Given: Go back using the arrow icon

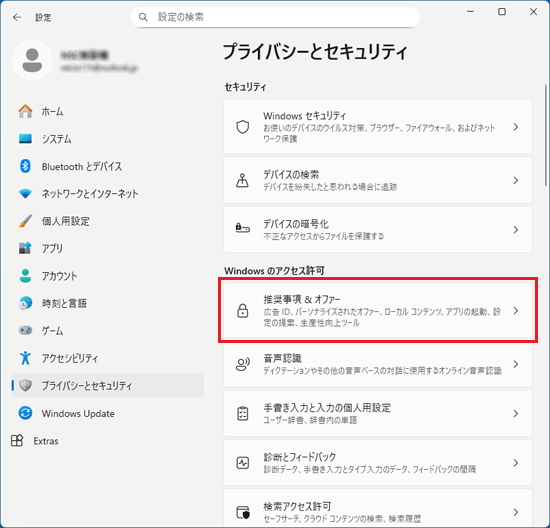Looking at the screenshot, I should click(17, 17).
